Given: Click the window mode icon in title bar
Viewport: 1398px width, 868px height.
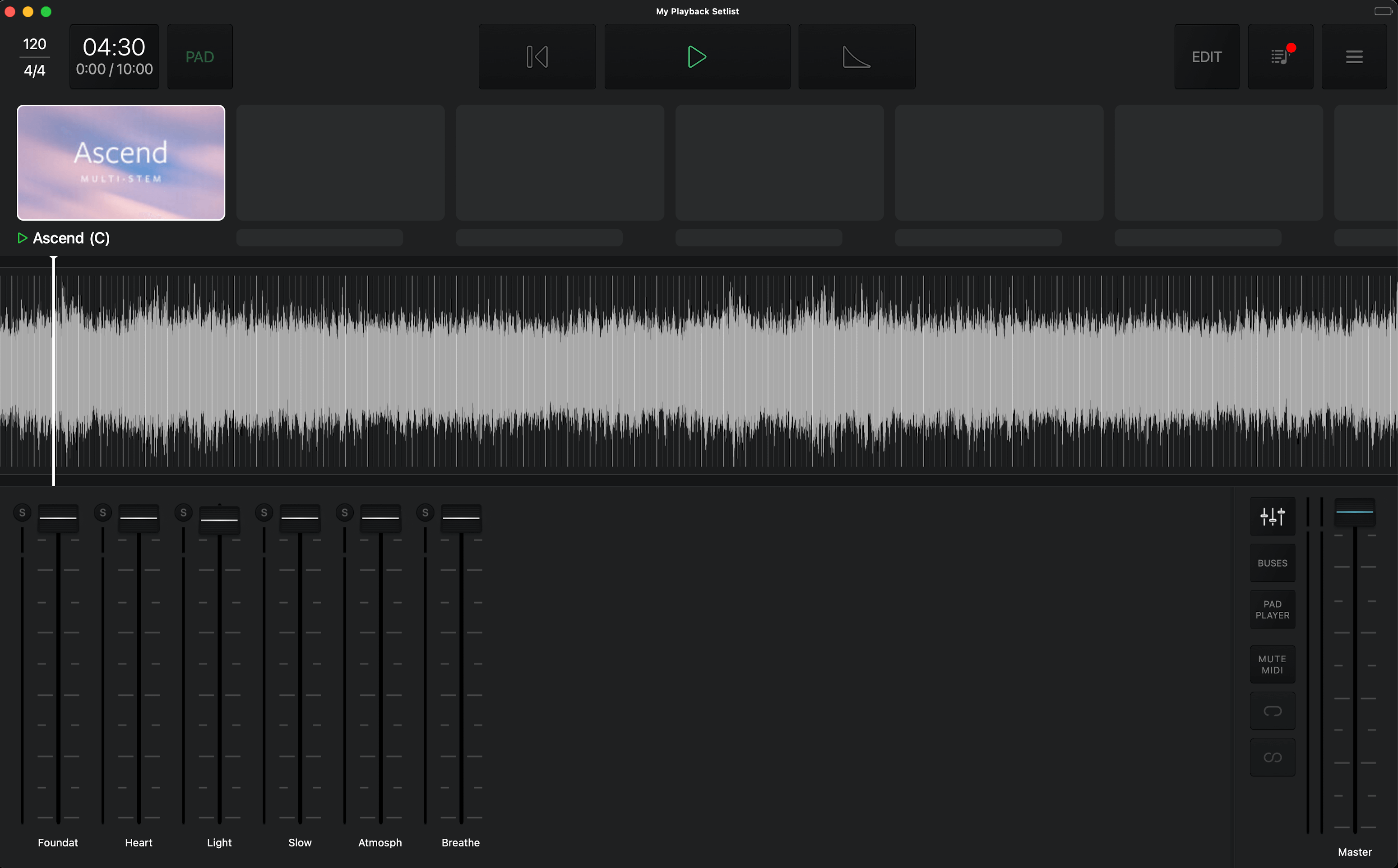Looking at the screenshot, I should click(x=1383, y=11).
